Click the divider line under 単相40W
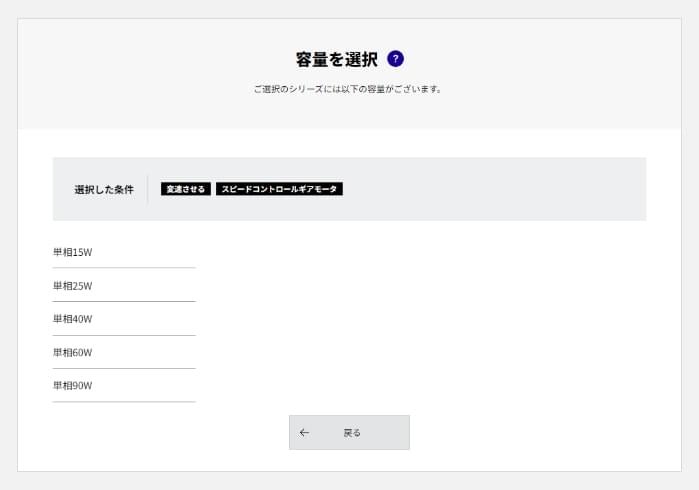The width and height of the screenshot is (699, 490). coord(124,335)
